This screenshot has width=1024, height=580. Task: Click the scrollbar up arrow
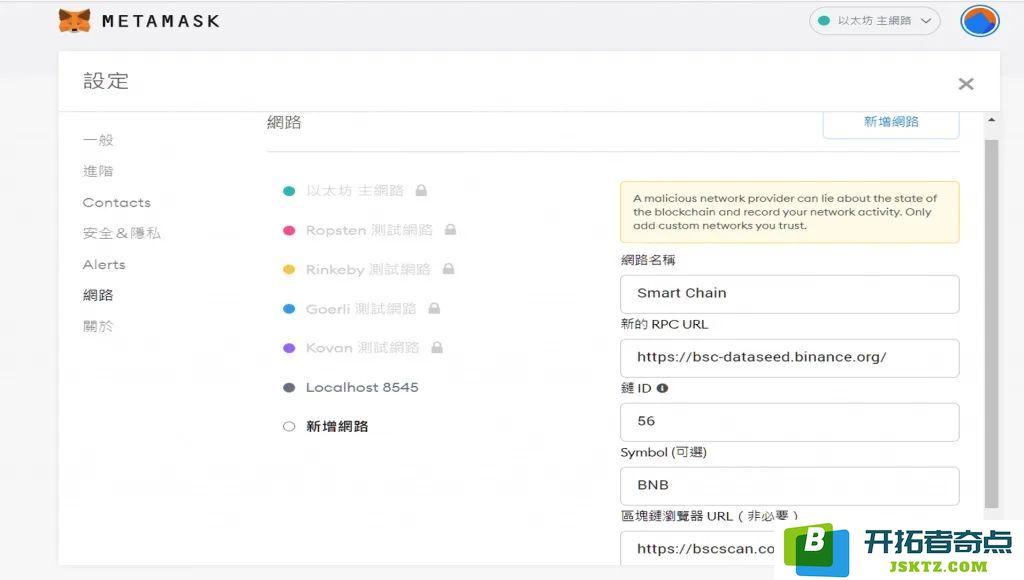pyautogui.click(x=991, y=120)
